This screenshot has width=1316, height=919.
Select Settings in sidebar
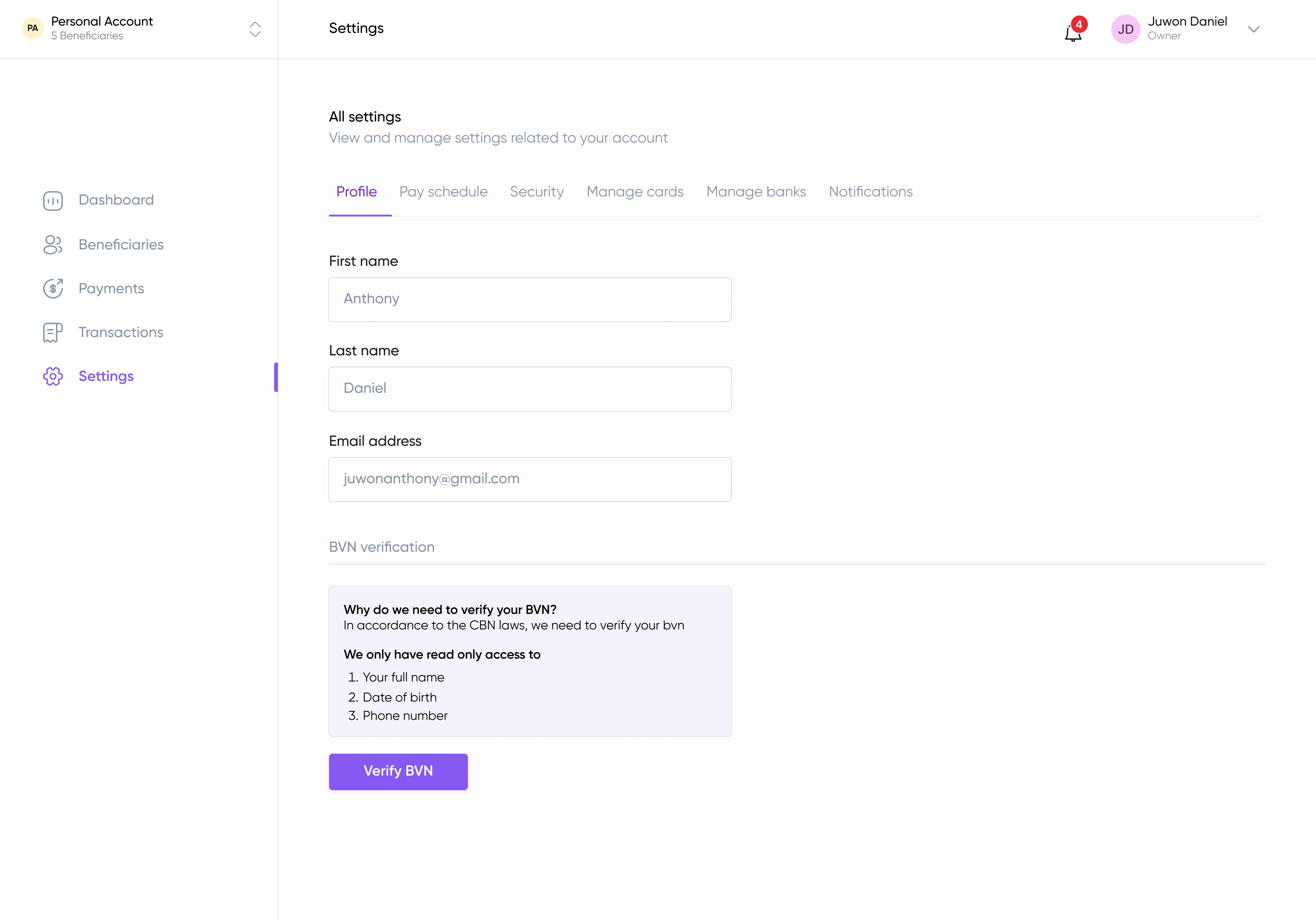(106, 376)
